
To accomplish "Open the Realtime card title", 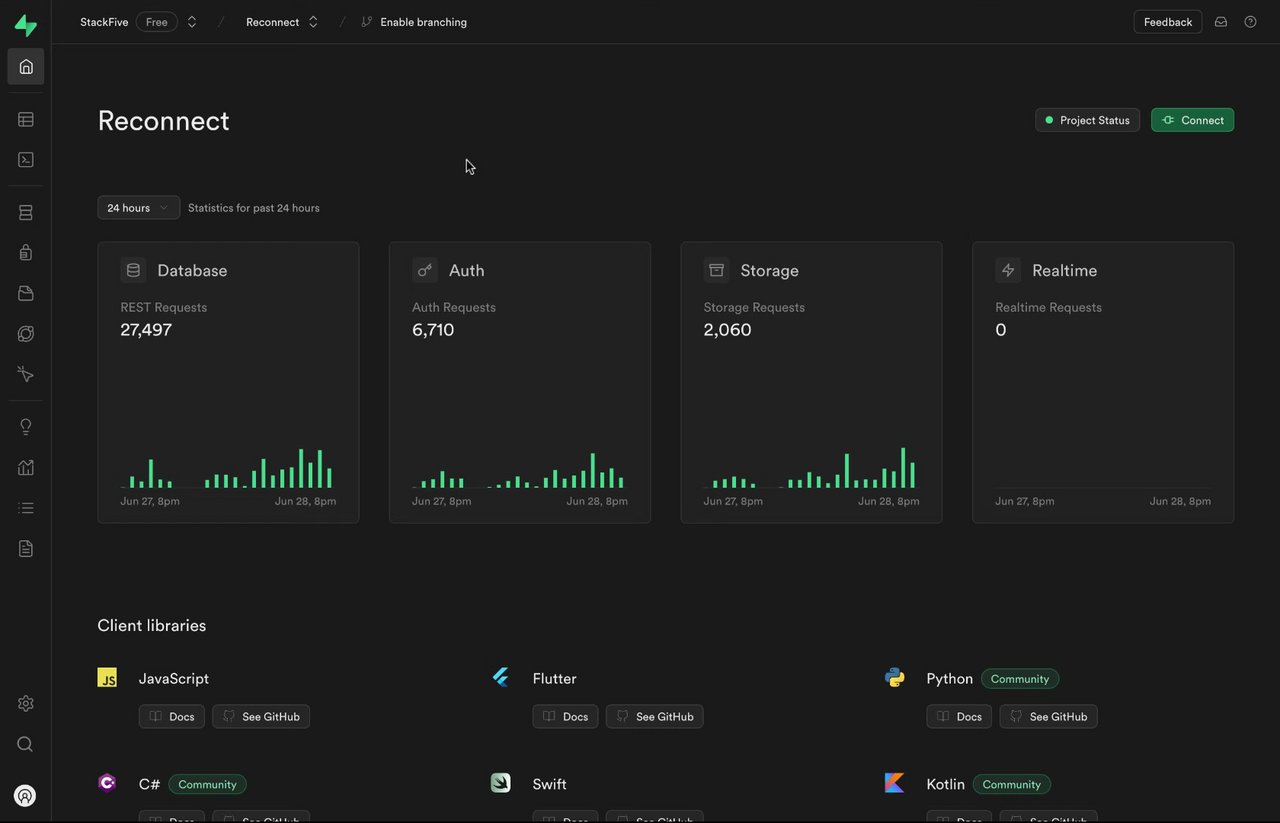I will (1065, 270).
